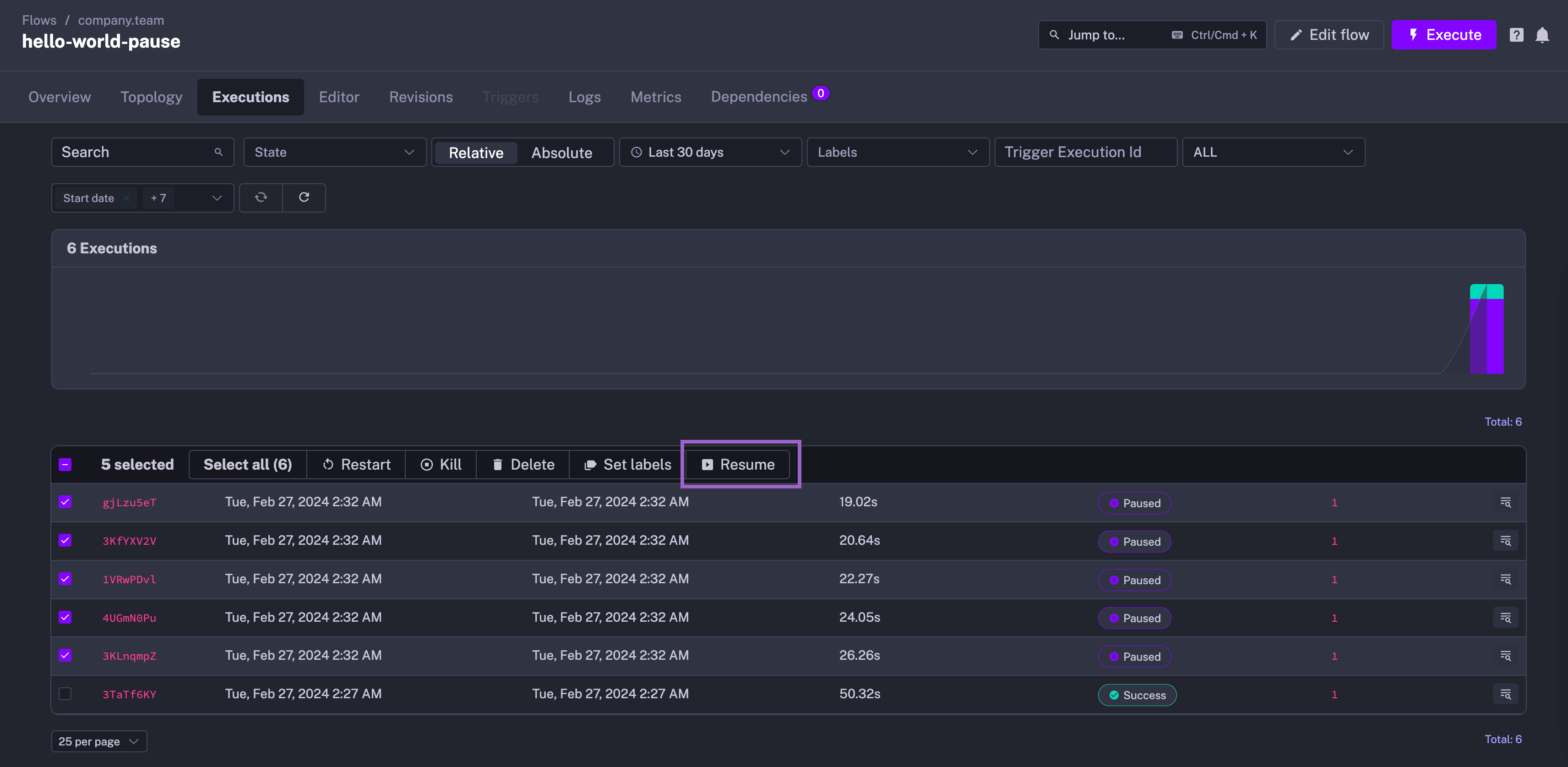This screenshot has height=767, width=1568.
Task: Open logs icon for execution 3TaTf6KY
Action: coord(1505,694)
